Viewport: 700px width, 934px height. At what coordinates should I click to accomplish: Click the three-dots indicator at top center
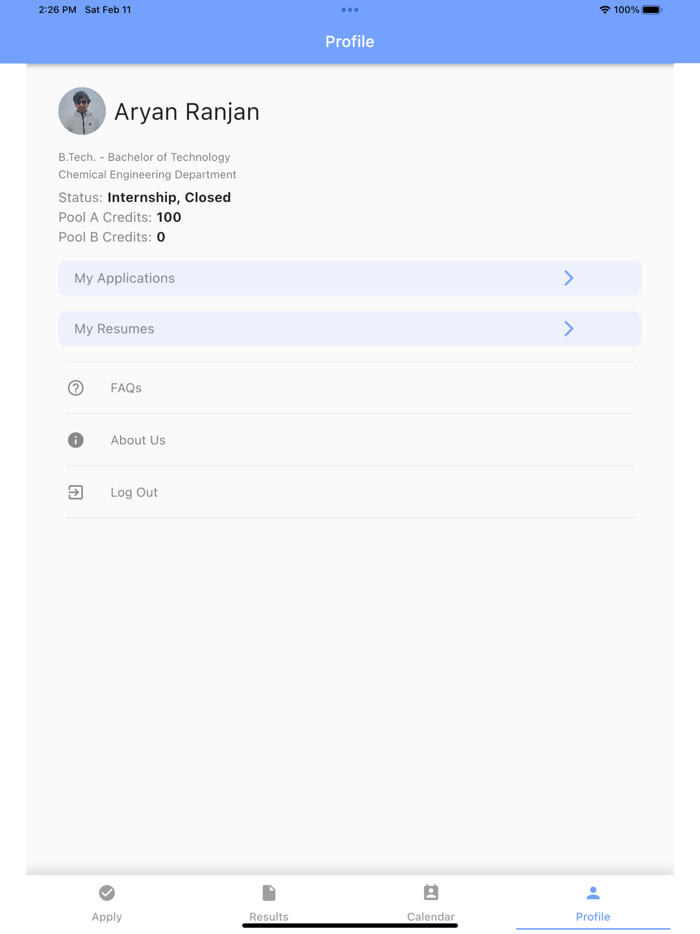pos(349,10)
